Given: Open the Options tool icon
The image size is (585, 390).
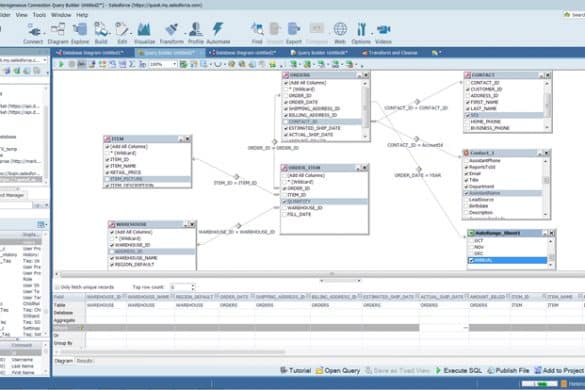Looking at the screenshot, I should pos(361,34).
